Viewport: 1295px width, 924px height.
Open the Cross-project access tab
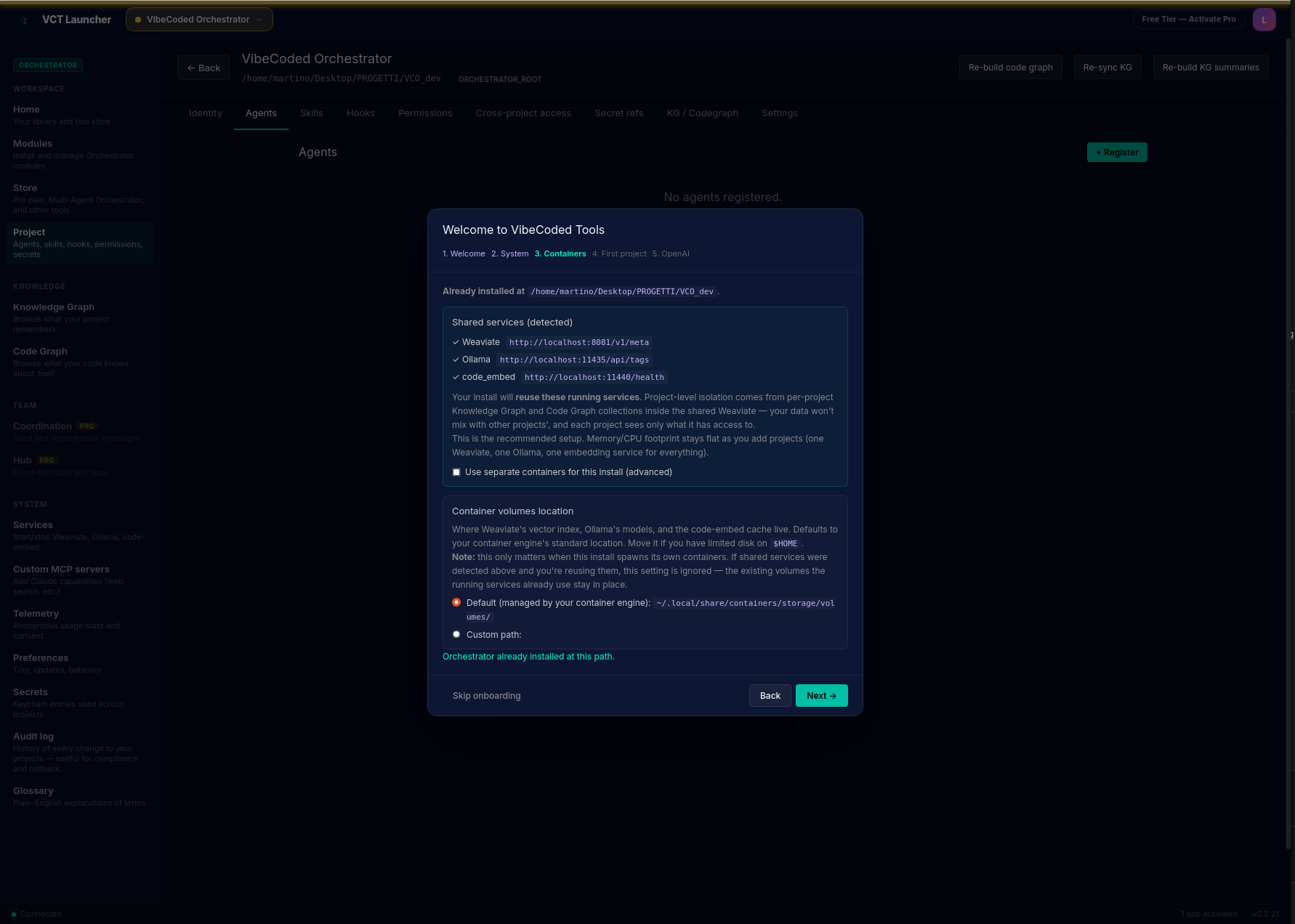(523, 113)
